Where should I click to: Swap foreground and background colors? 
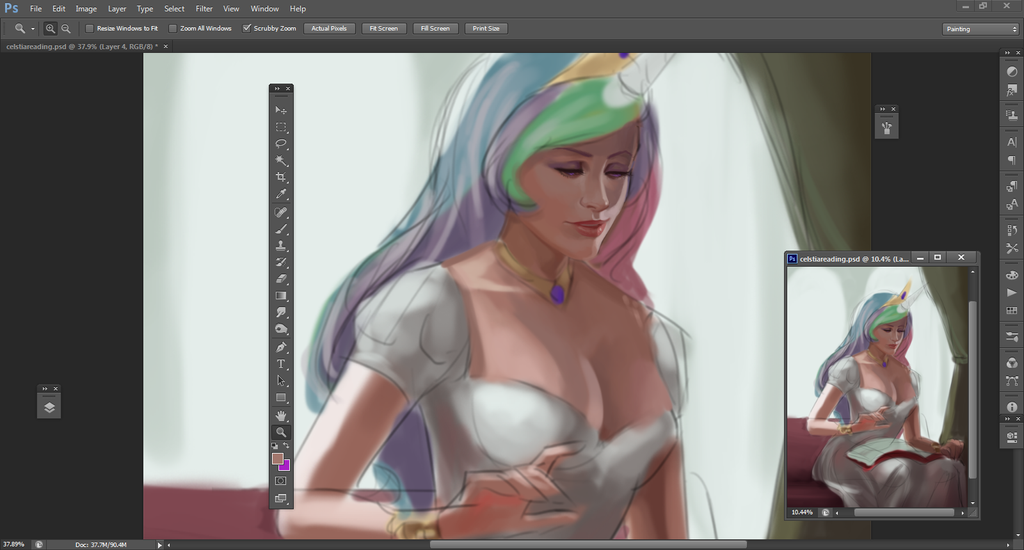tap(286, 446)
